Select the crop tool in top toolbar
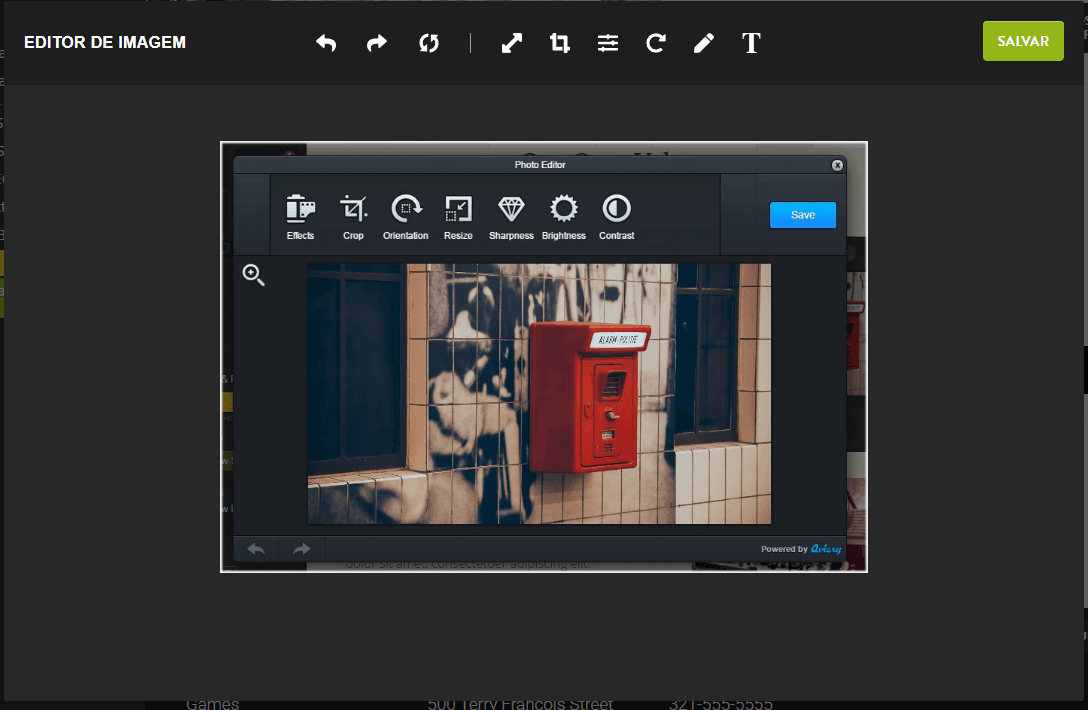The image size is (1088, 710). tap(560, 43)
